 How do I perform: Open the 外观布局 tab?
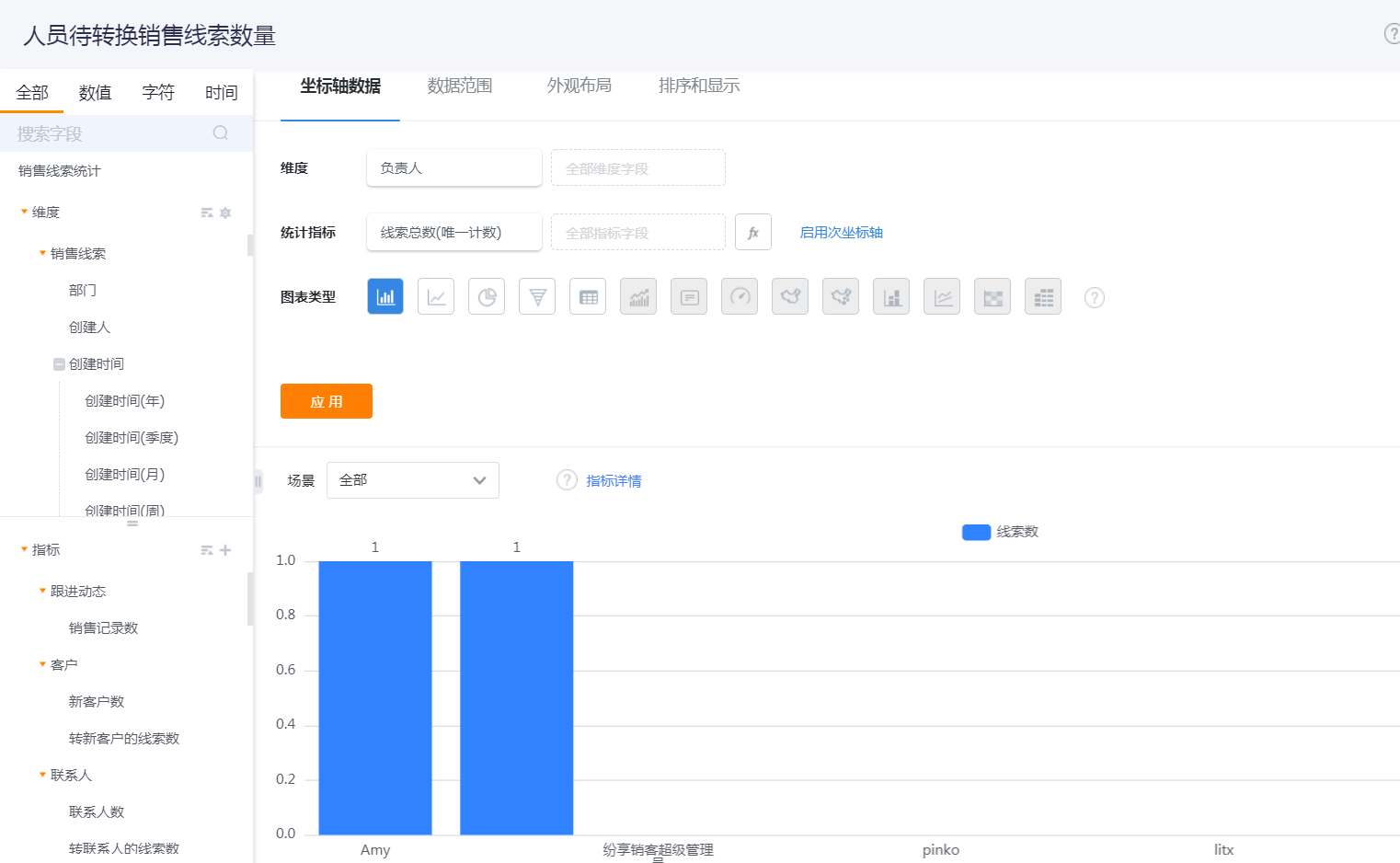coord(580,86)
